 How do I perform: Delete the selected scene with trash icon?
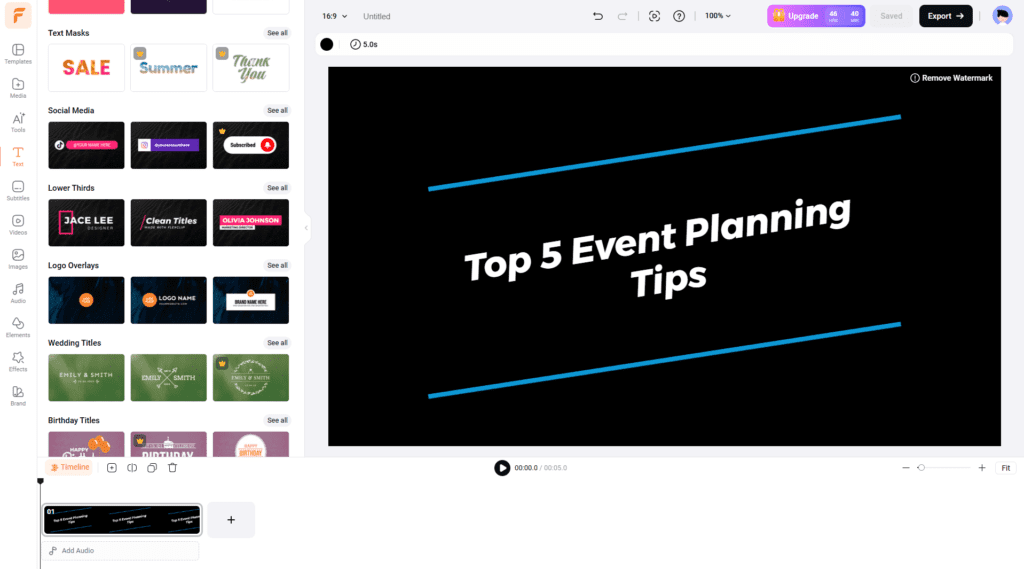coord(172,468)
